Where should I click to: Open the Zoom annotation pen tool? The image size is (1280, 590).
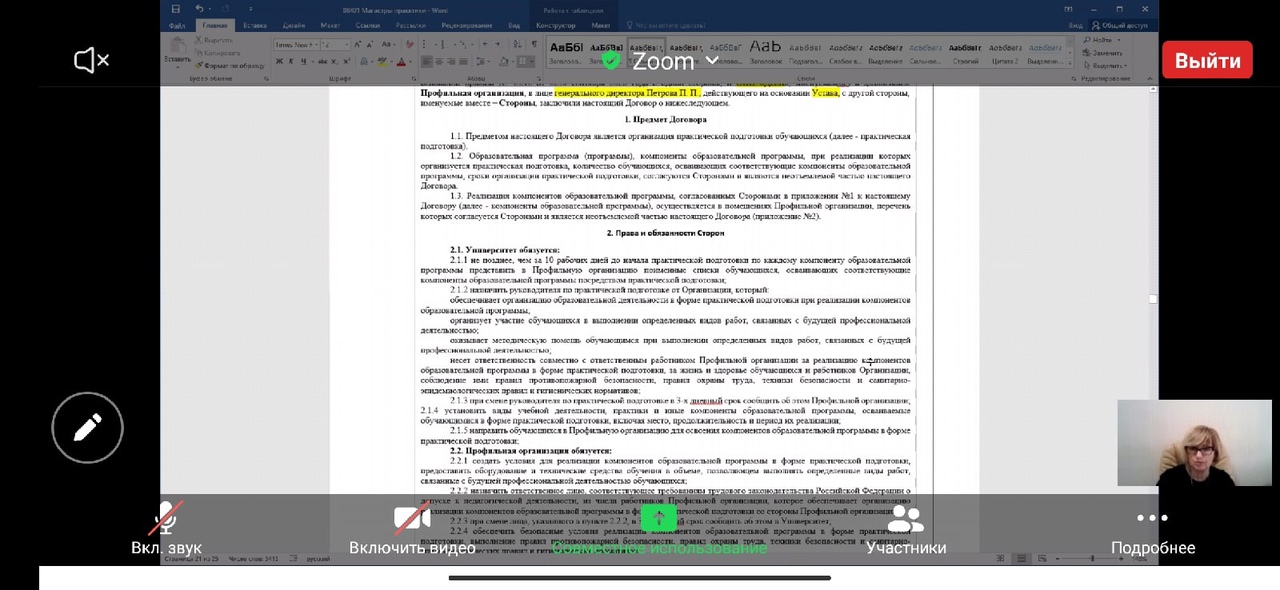point(88,428)
